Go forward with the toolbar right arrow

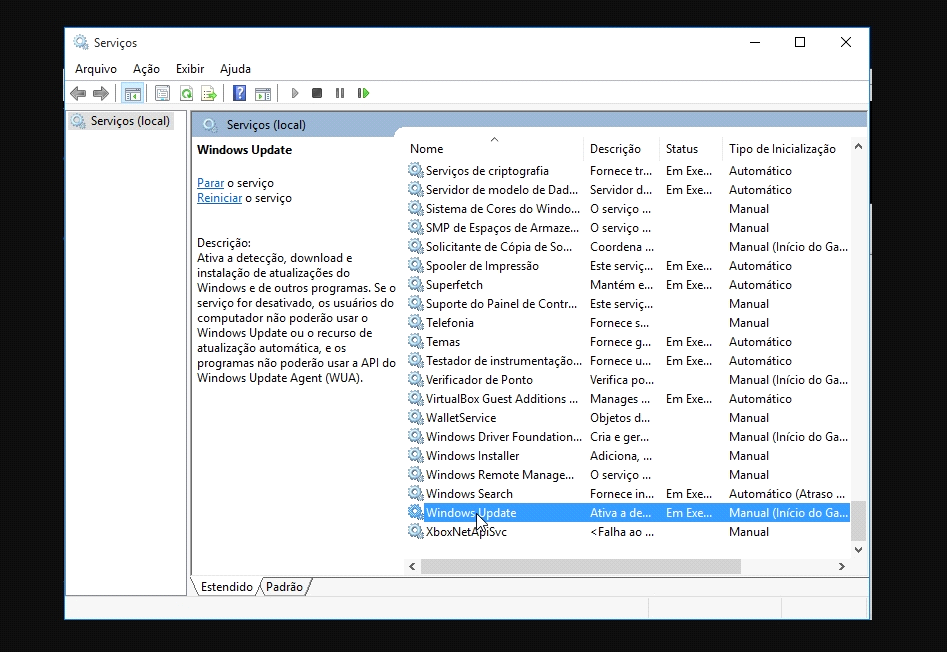(x=101, y=94)
